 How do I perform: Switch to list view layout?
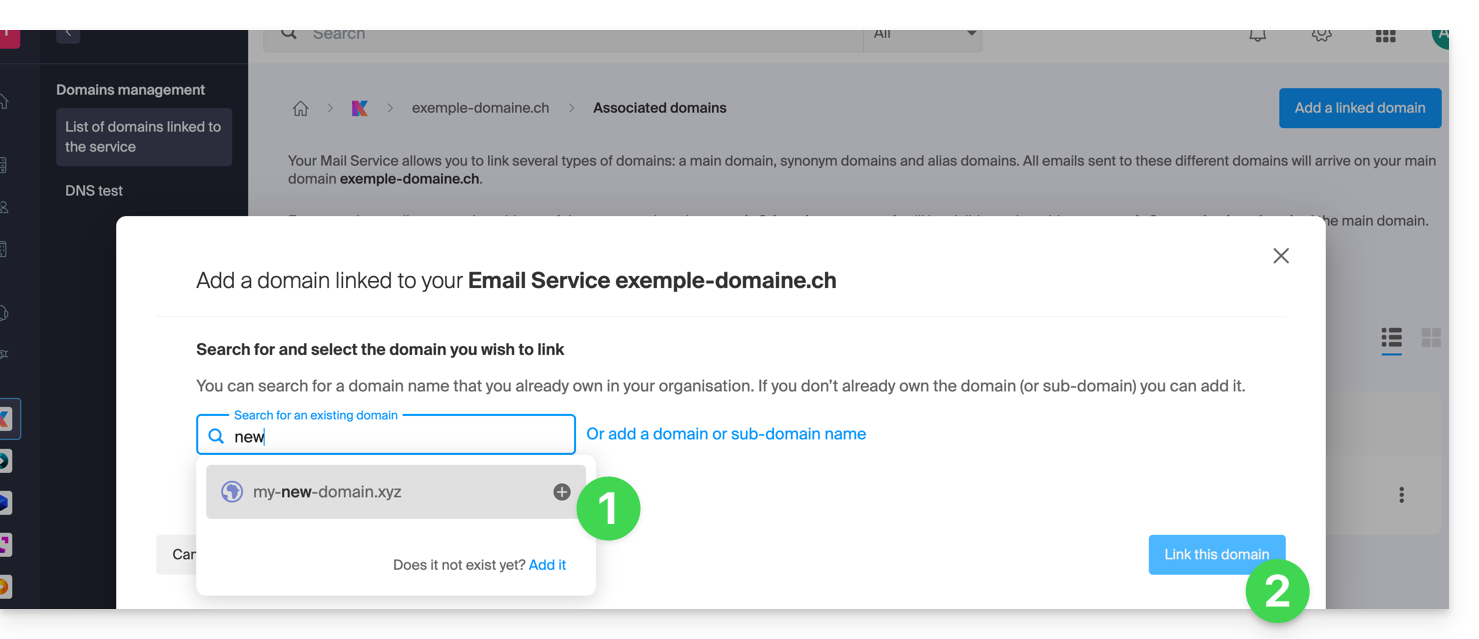point(1391,338)
